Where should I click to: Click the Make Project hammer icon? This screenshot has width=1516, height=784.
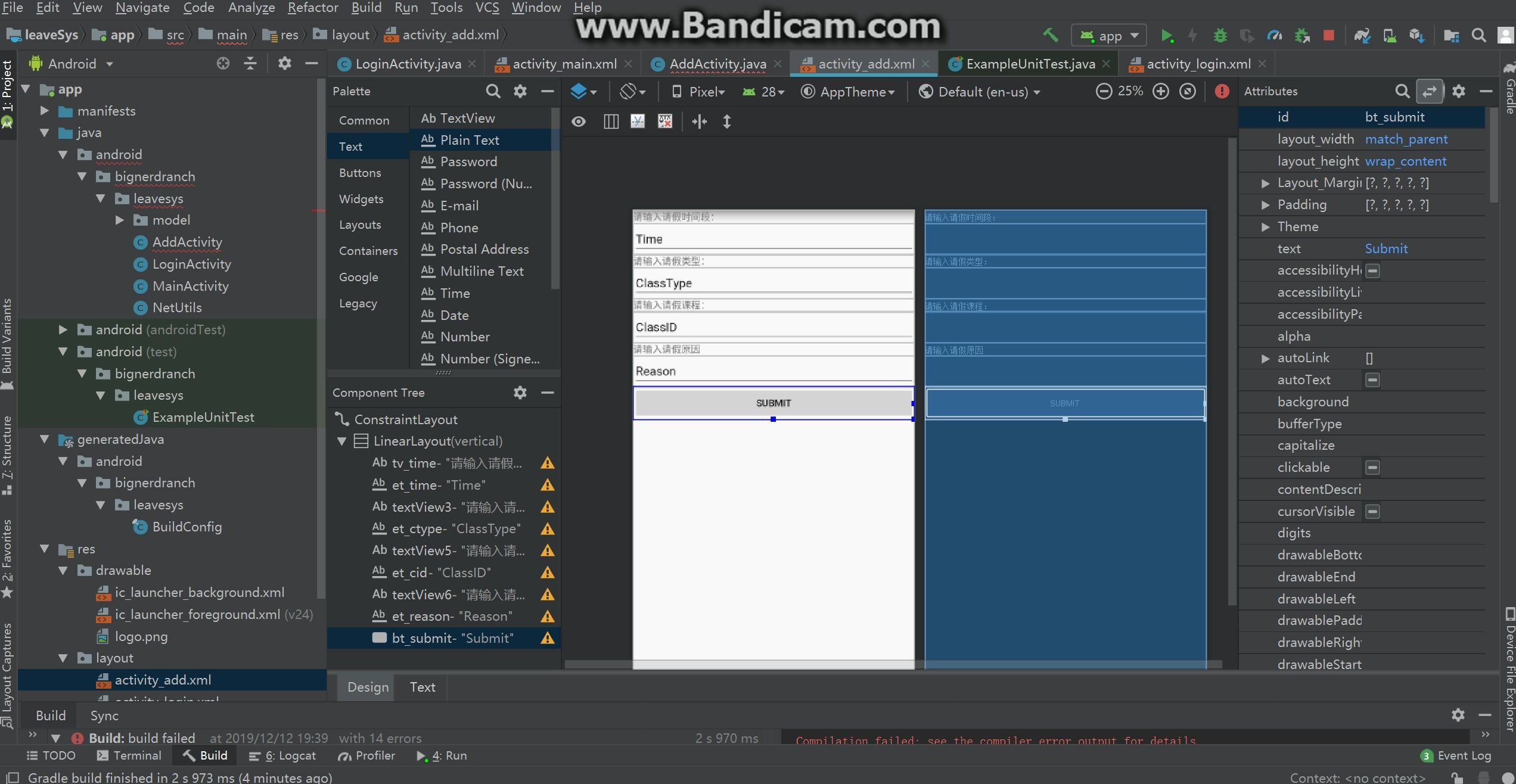click(x=1051, y=36)
